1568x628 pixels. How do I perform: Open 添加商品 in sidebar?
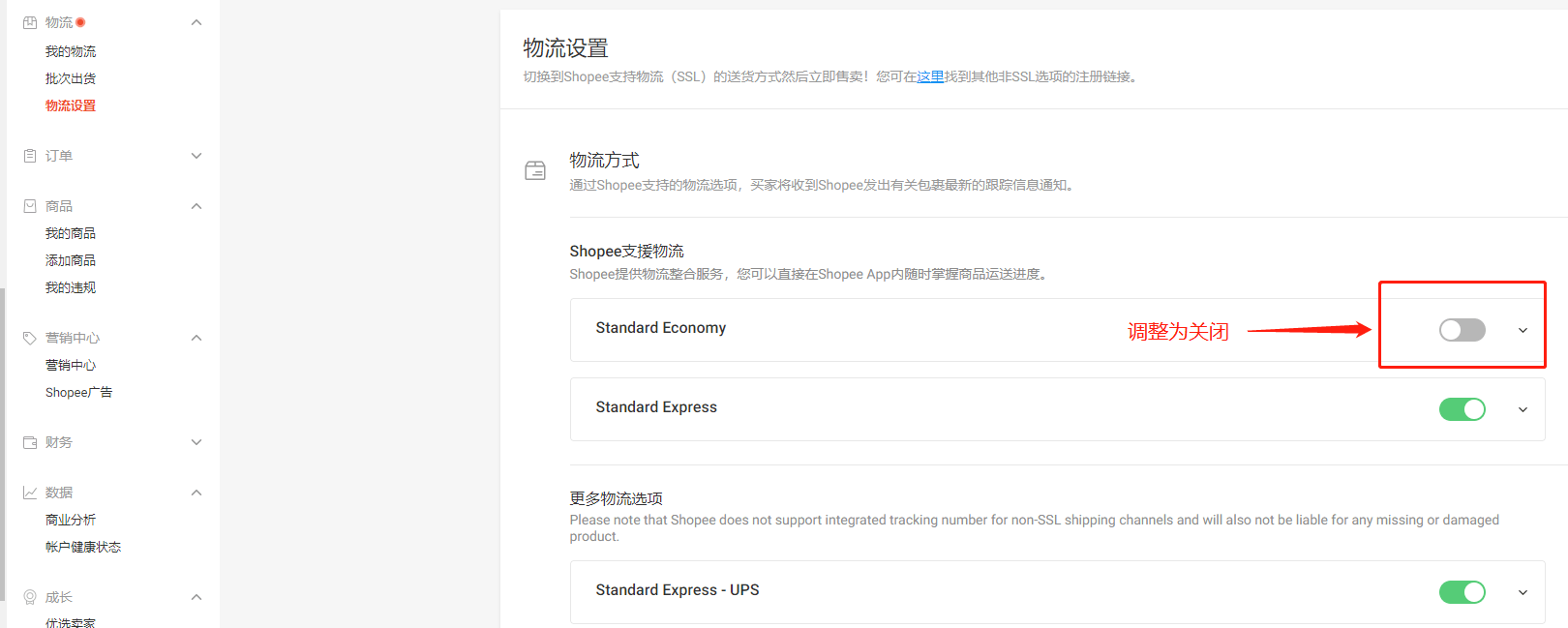pyautogui.click(x=71, y=260)
